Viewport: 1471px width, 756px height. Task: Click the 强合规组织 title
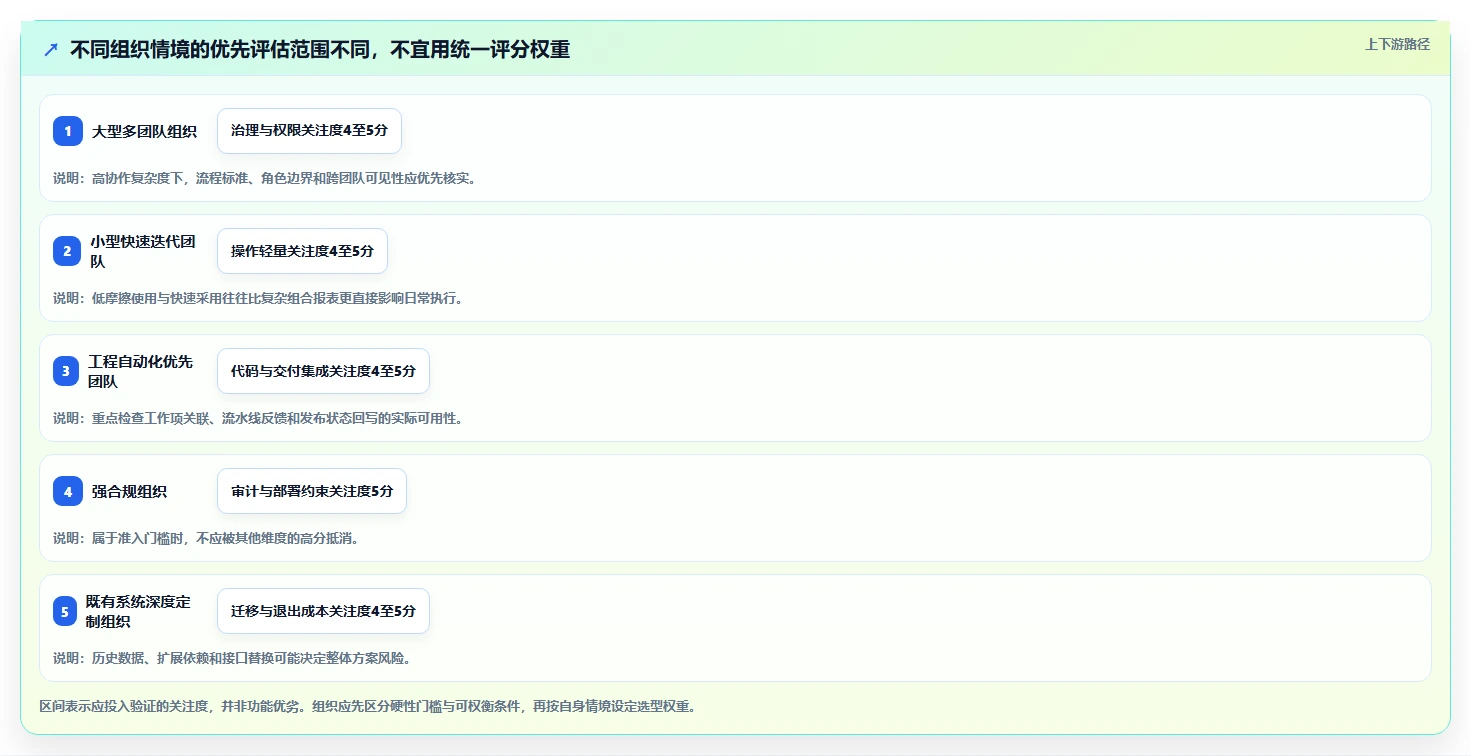[x=129, y=491]
